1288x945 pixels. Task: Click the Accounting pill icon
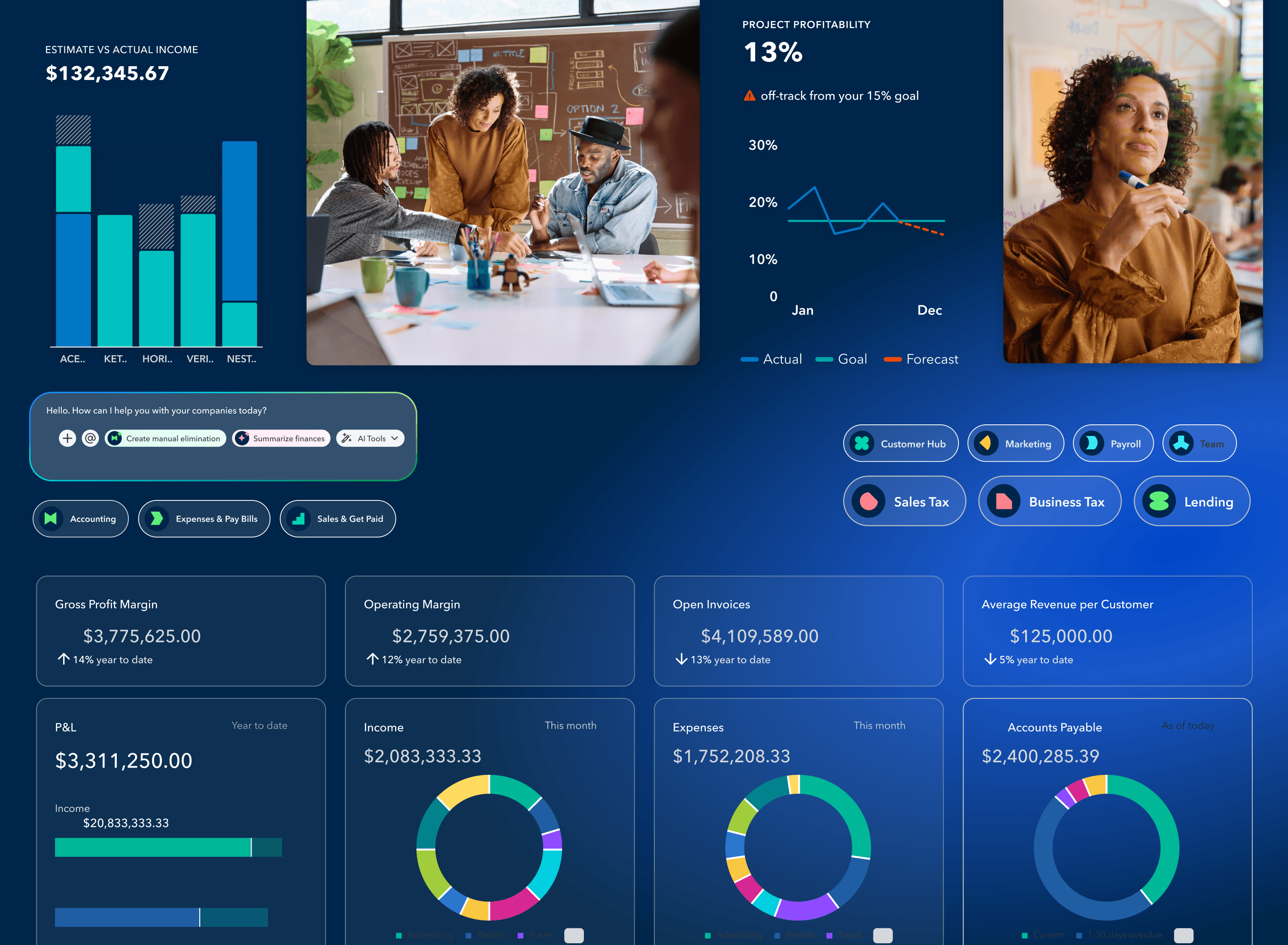[x=51, y=518]
